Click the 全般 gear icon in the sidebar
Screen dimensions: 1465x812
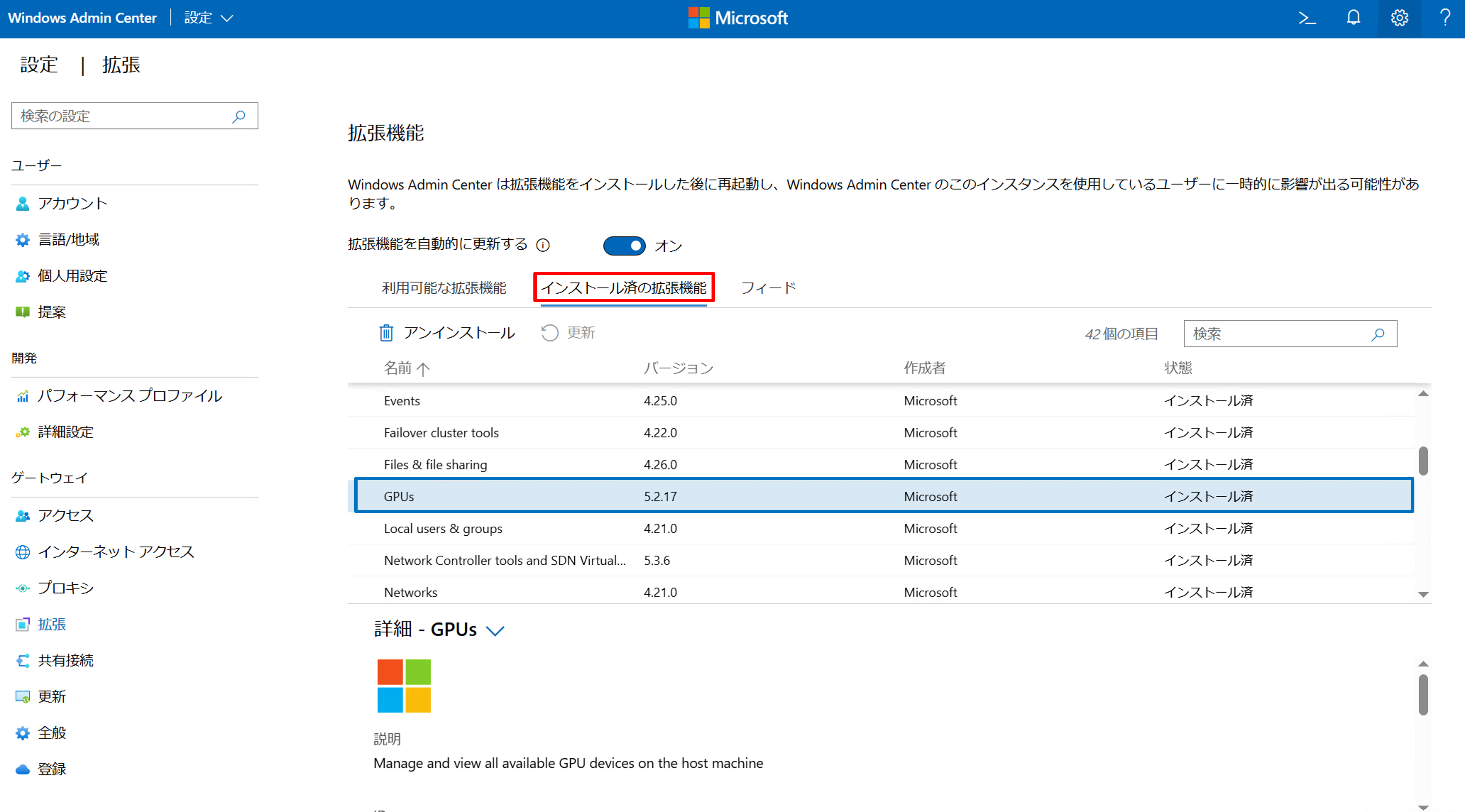click(22, 733)
